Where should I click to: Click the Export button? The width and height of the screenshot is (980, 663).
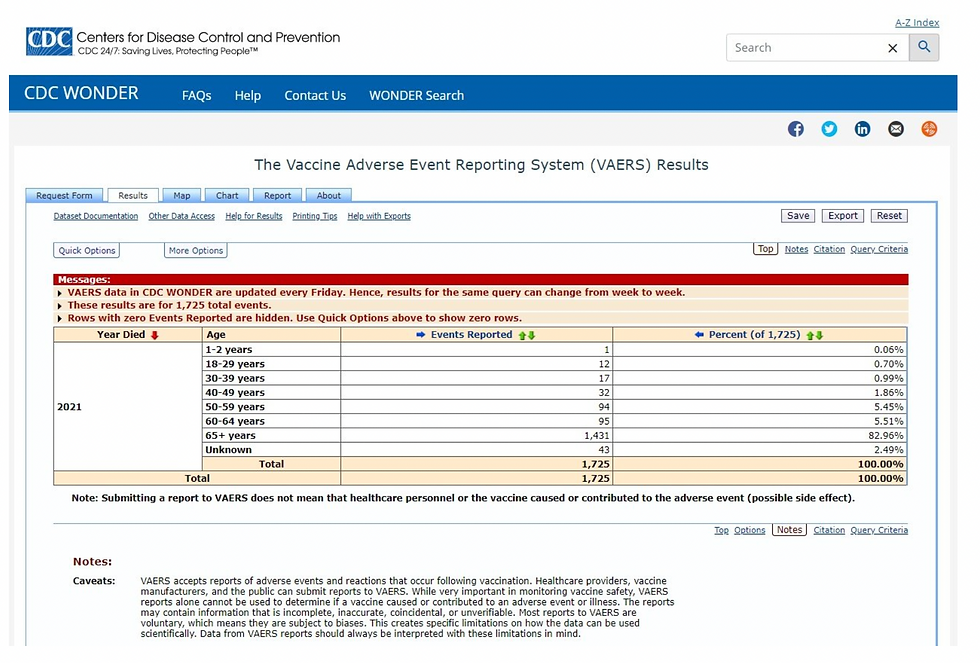tap(843, 216)
